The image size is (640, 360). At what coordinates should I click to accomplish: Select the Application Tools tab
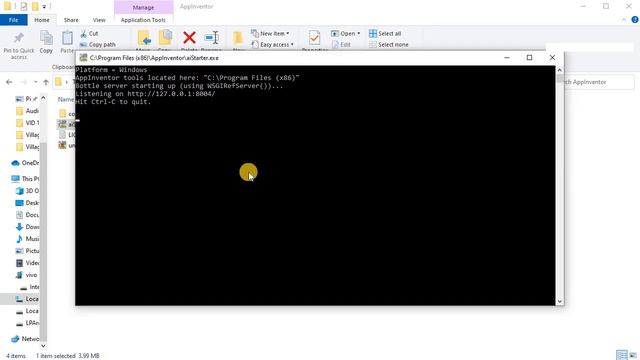coord(143,20)
